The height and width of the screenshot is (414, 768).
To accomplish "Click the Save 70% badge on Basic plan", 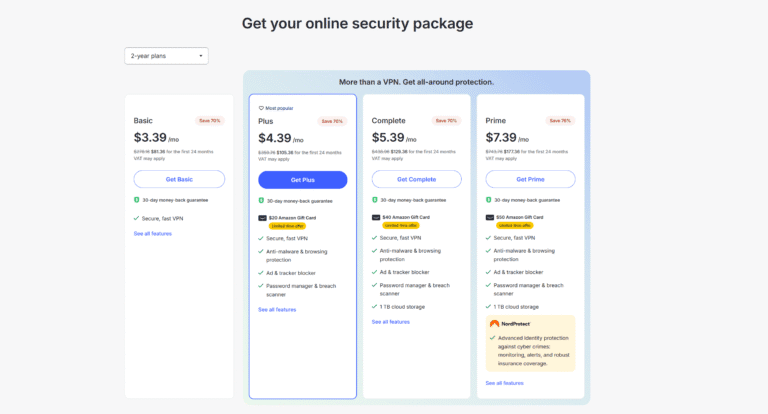I will click(210, 121).
